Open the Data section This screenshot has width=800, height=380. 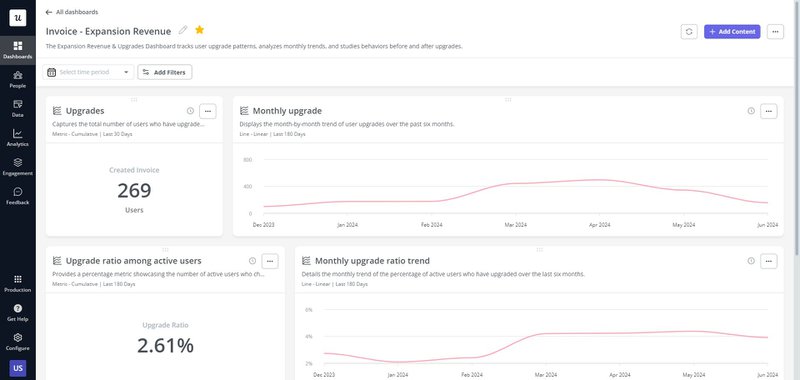coord(18,109)
